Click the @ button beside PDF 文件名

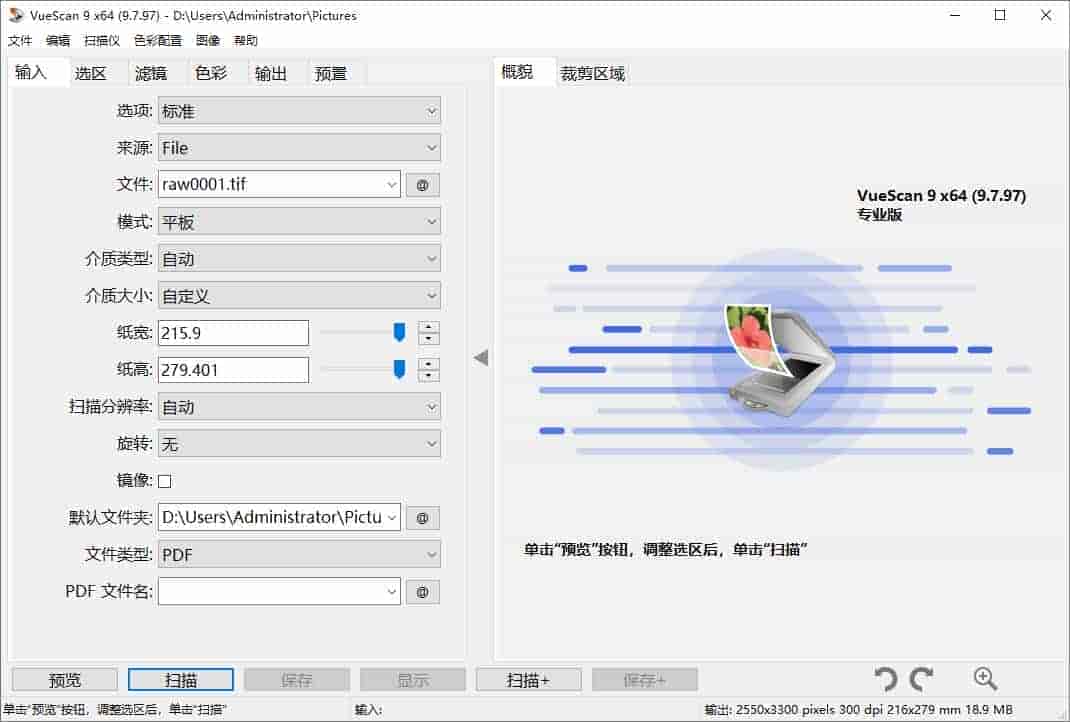(x=422, y=592)
